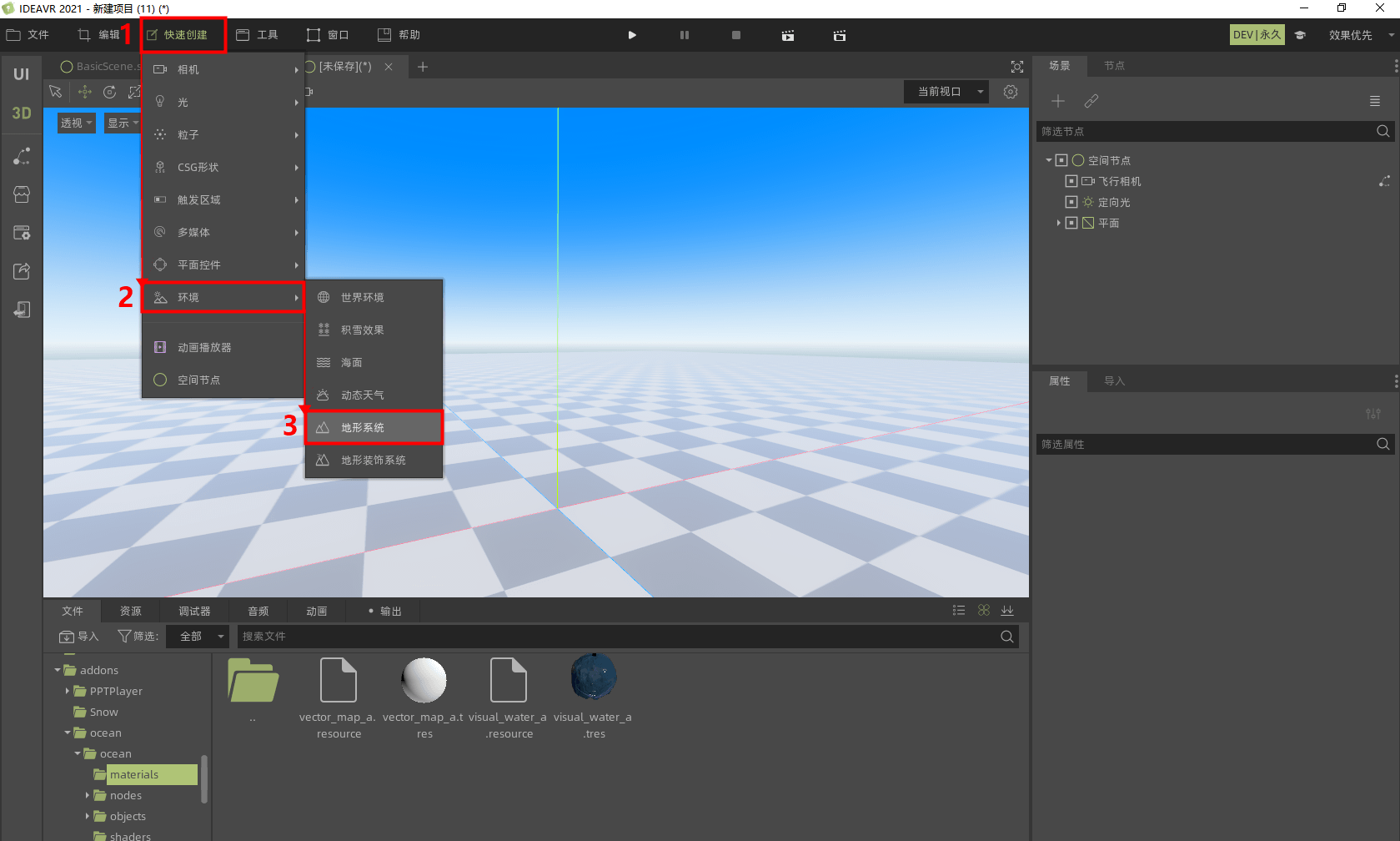Viewport: 1400px width, 841px height.
Task: Add a new node with plus icon
Action: click(1058, 101)
